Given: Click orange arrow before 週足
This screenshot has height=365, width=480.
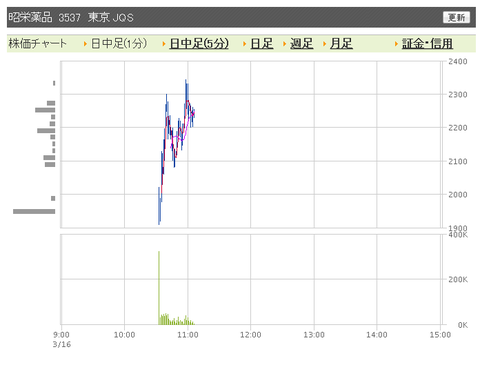Looking at the screenshot, I should 284,44.
